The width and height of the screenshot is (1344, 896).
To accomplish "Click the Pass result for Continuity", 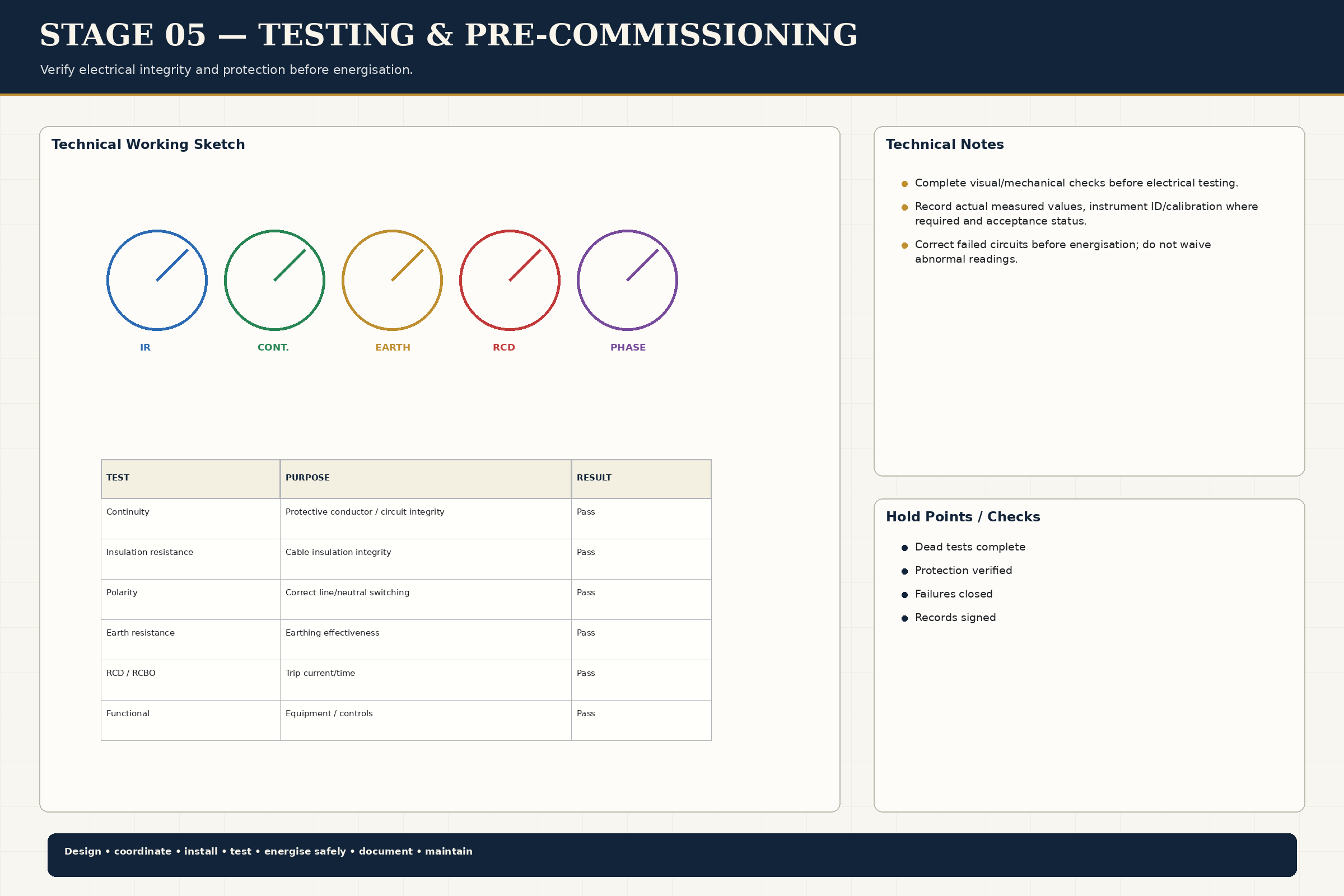I will coord(641,519).
